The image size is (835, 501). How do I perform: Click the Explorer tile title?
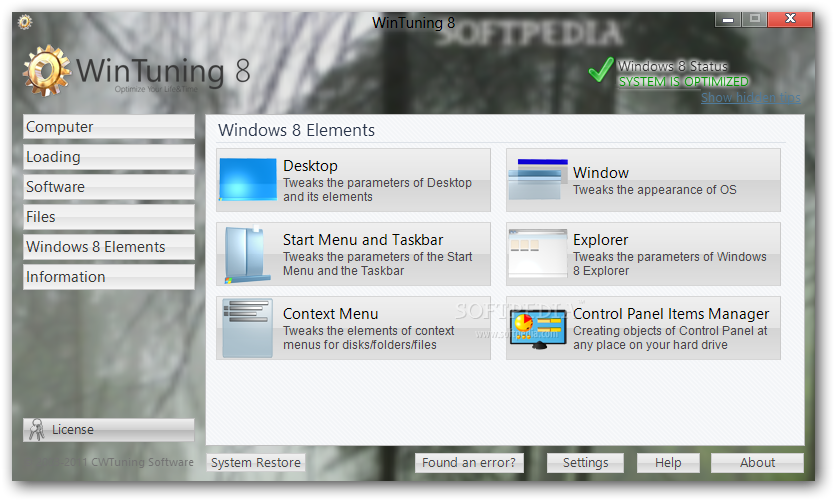click(601, 240)
